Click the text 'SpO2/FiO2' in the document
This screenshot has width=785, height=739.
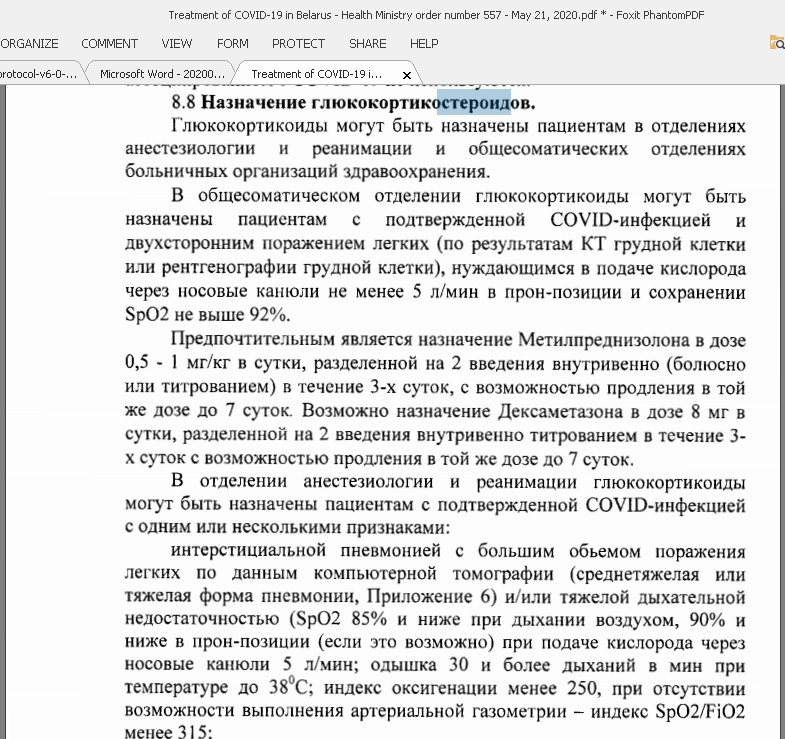(701, 711)
